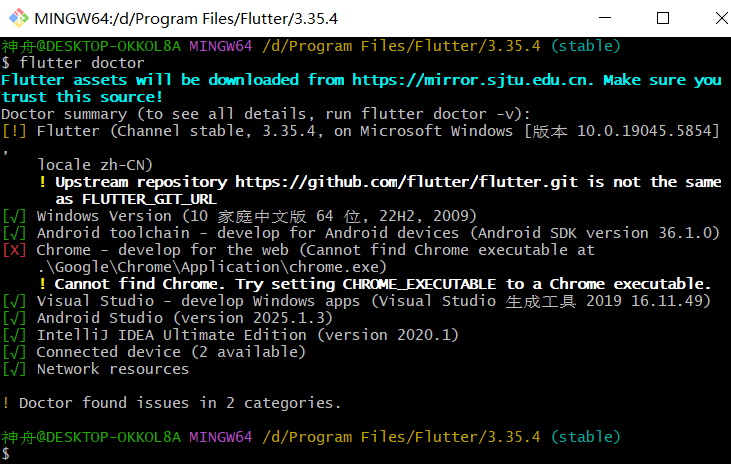The image size is (731, 464).
Task: Click the yellow '!' before Cannot find Chrome
Action: 42,284
